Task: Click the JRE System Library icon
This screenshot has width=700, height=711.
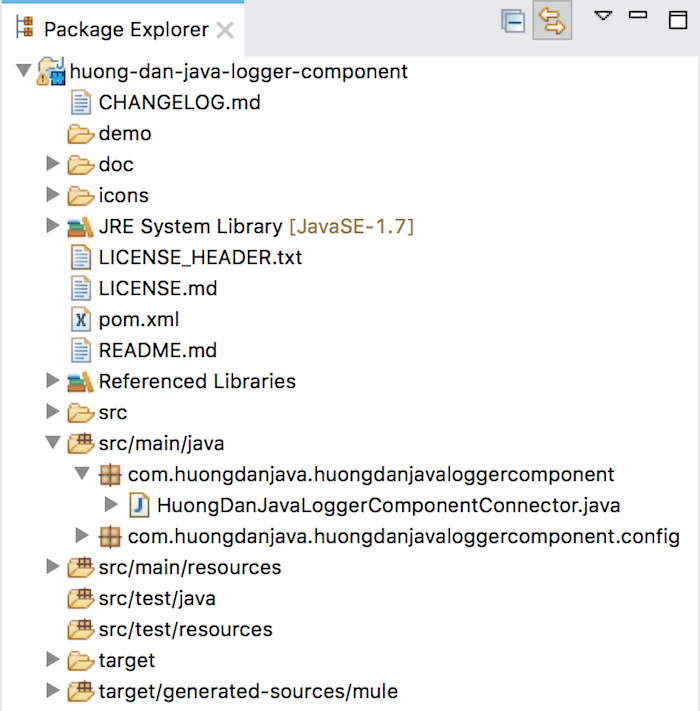Action: point(80,227)
